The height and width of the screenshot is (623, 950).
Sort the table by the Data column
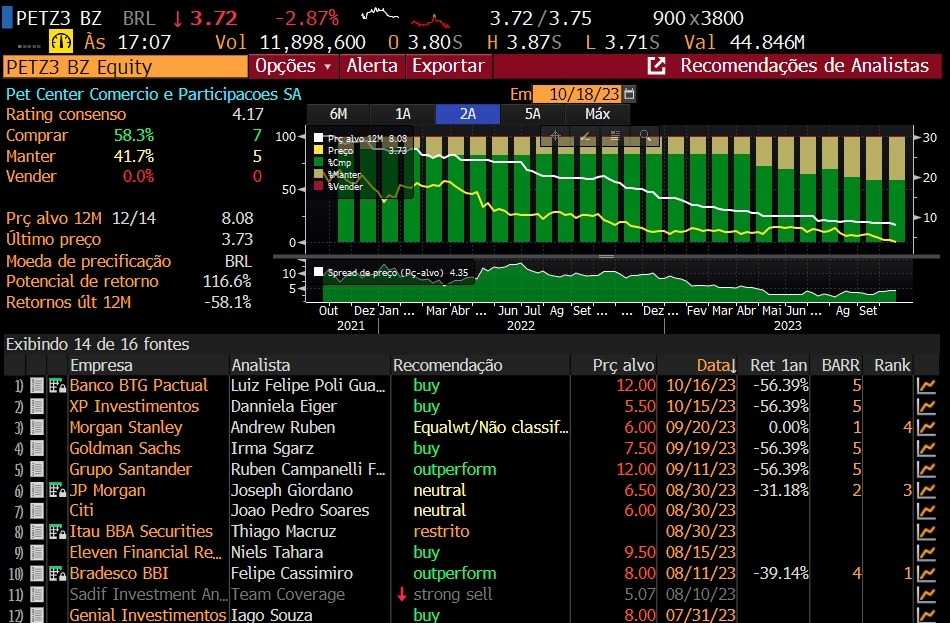pyautogui.click(x=716, y=365)
